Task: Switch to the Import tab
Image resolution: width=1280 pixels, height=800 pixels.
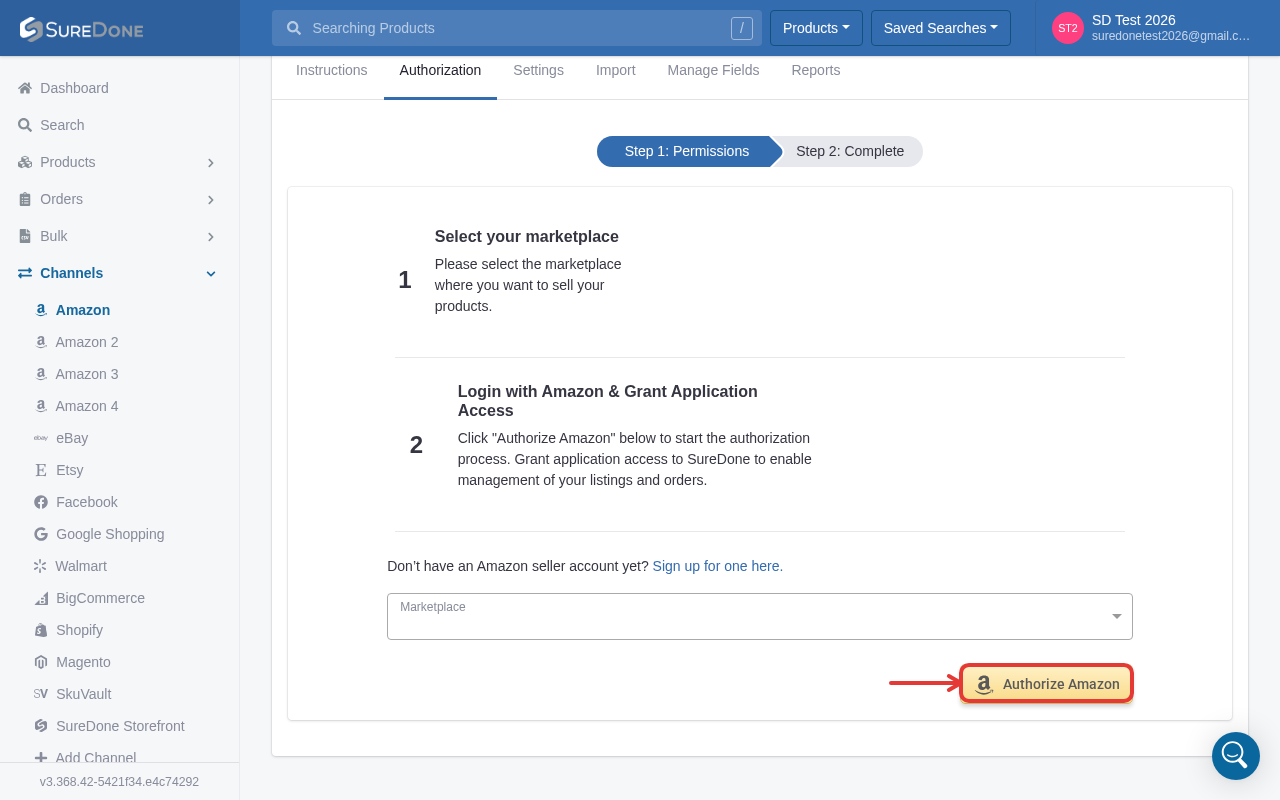Action: tap(616, 70)
